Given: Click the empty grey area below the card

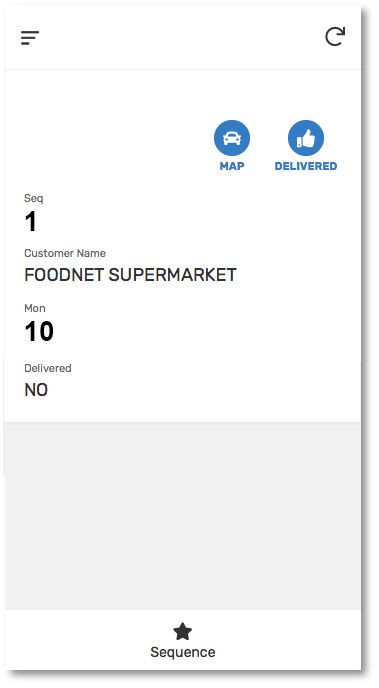Looking at the screenshot, I should coord(182,516).
